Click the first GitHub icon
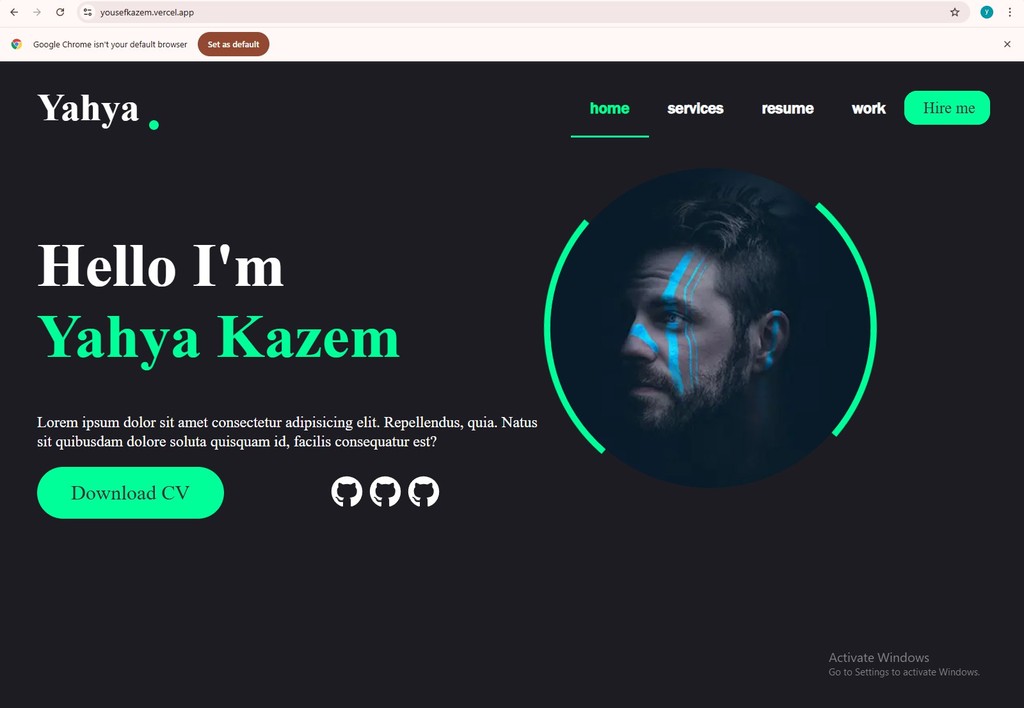 pyautogui.click(x=347, y=492)
